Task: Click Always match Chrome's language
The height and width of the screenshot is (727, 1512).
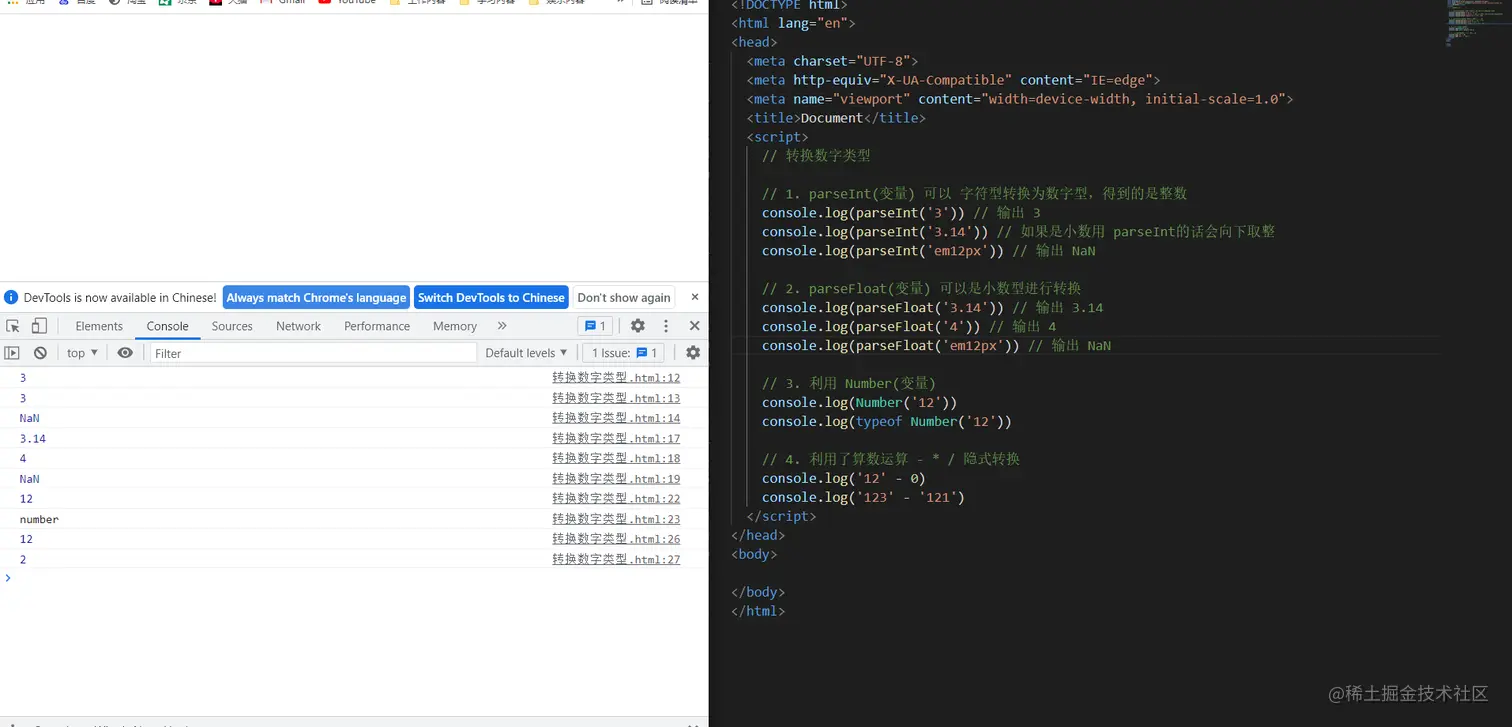Action: 316,297
